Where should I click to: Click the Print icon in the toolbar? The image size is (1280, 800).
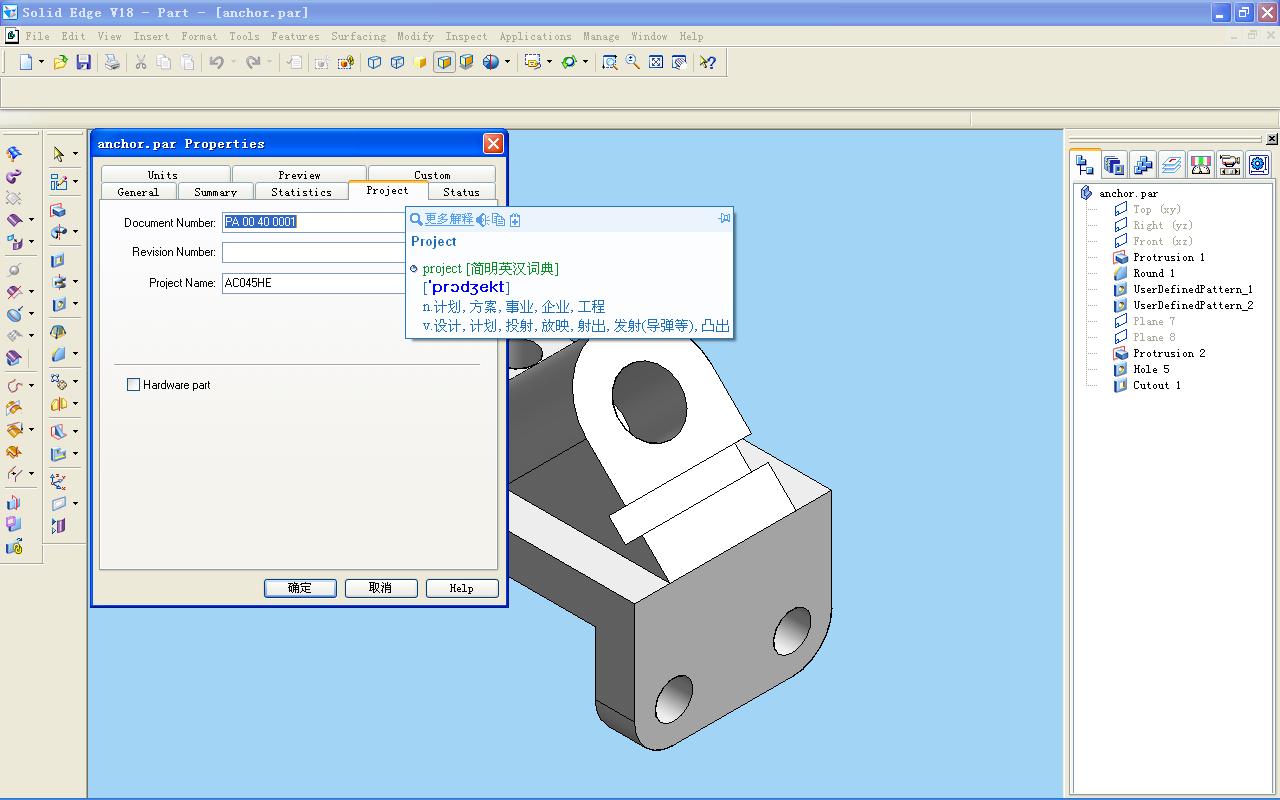point(112,62)
